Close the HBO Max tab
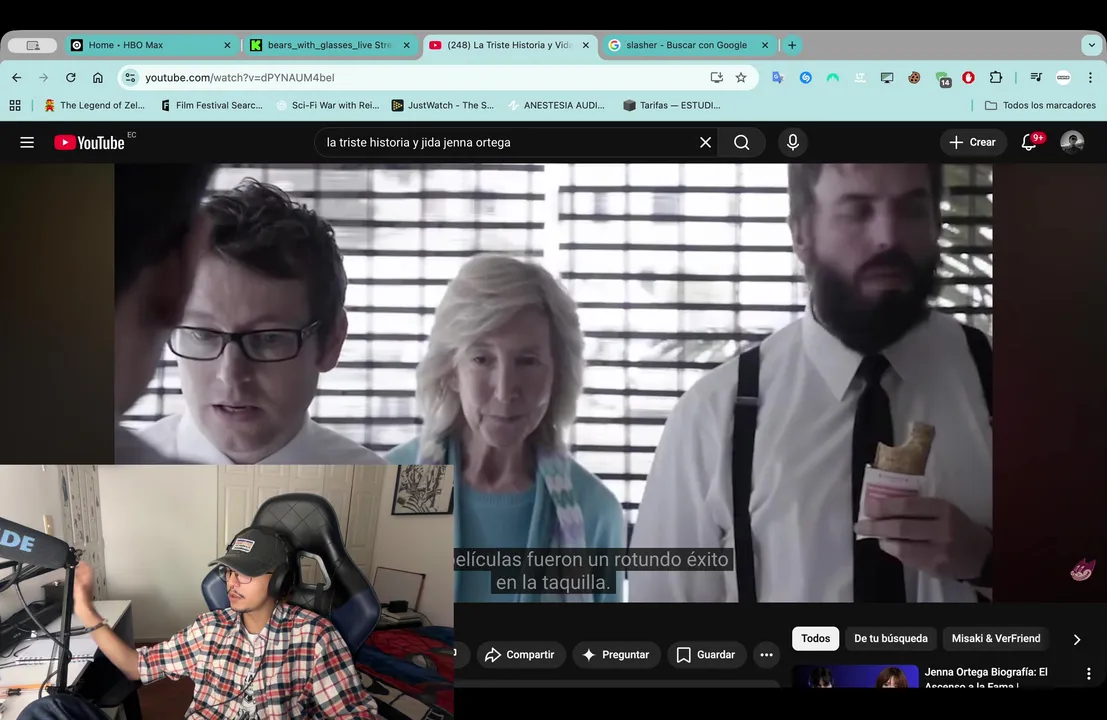 [x=227, y=45]
